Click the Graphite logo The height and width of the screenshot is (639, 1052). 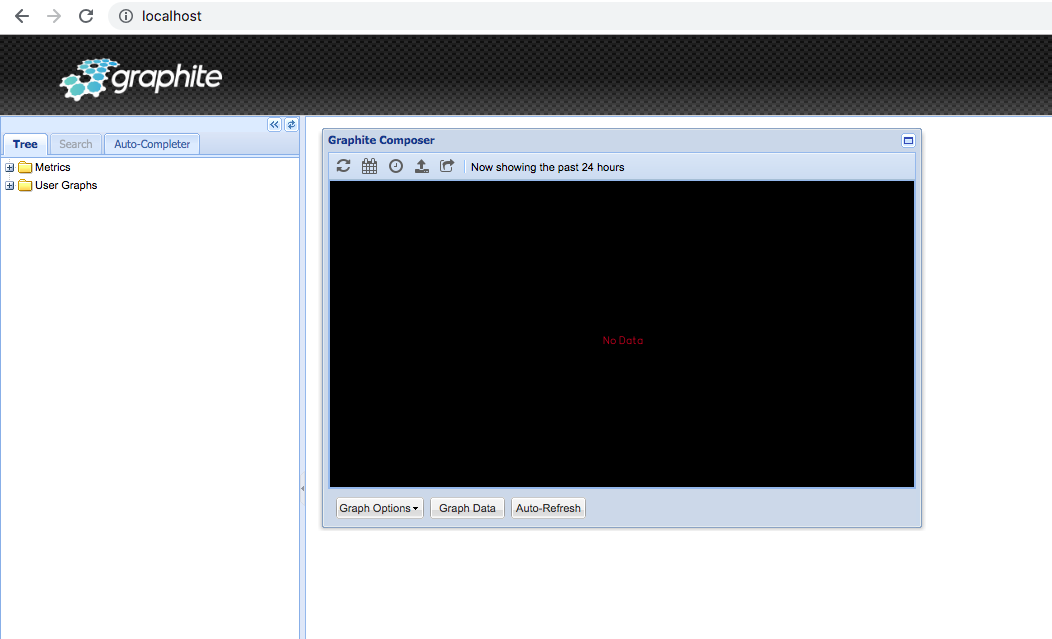142,79
